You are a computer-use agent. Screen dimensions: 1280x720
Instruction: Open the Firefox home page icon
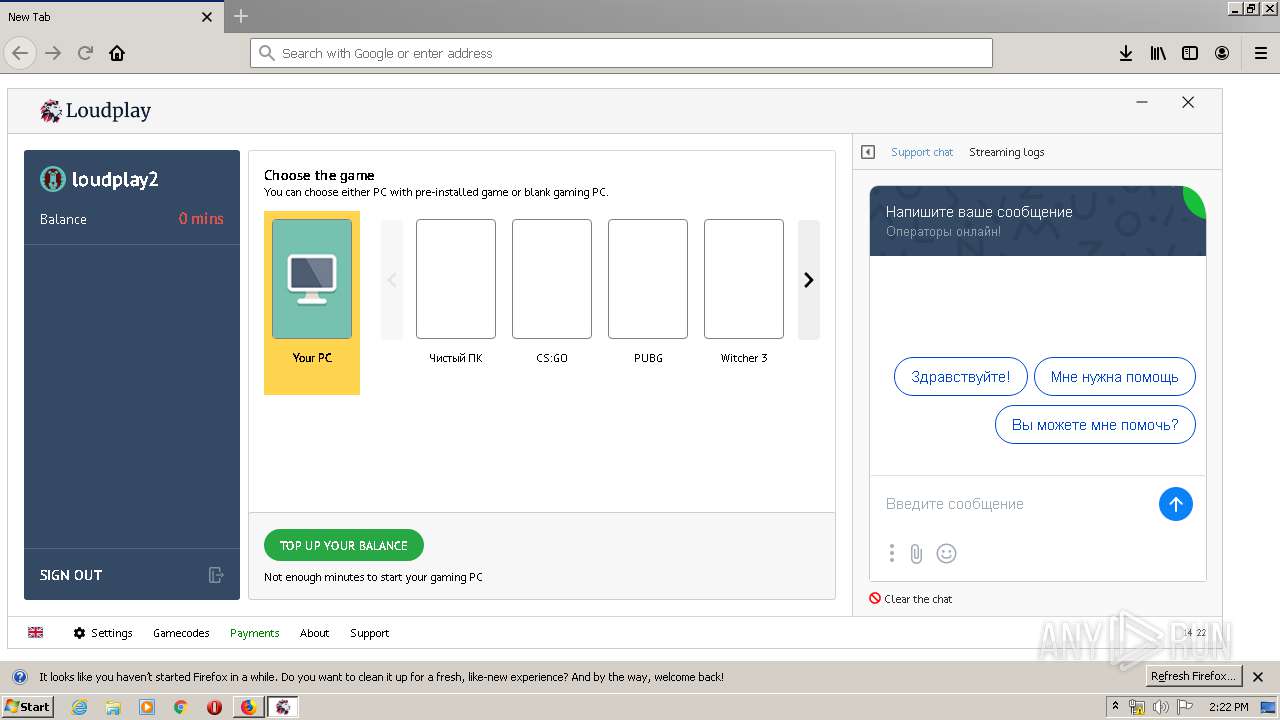pyautogui.click(x=117, y=53)
